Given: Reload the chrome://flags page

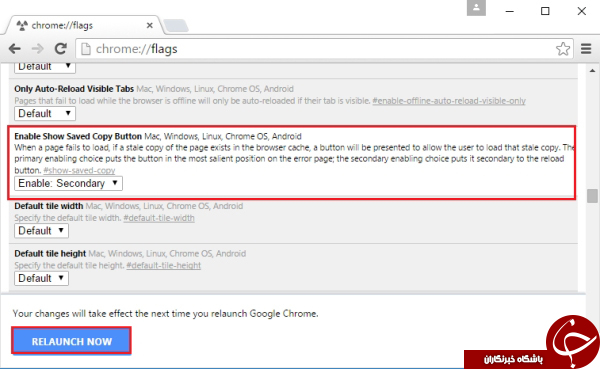Looking at the screenshot, I should (60, 49).
